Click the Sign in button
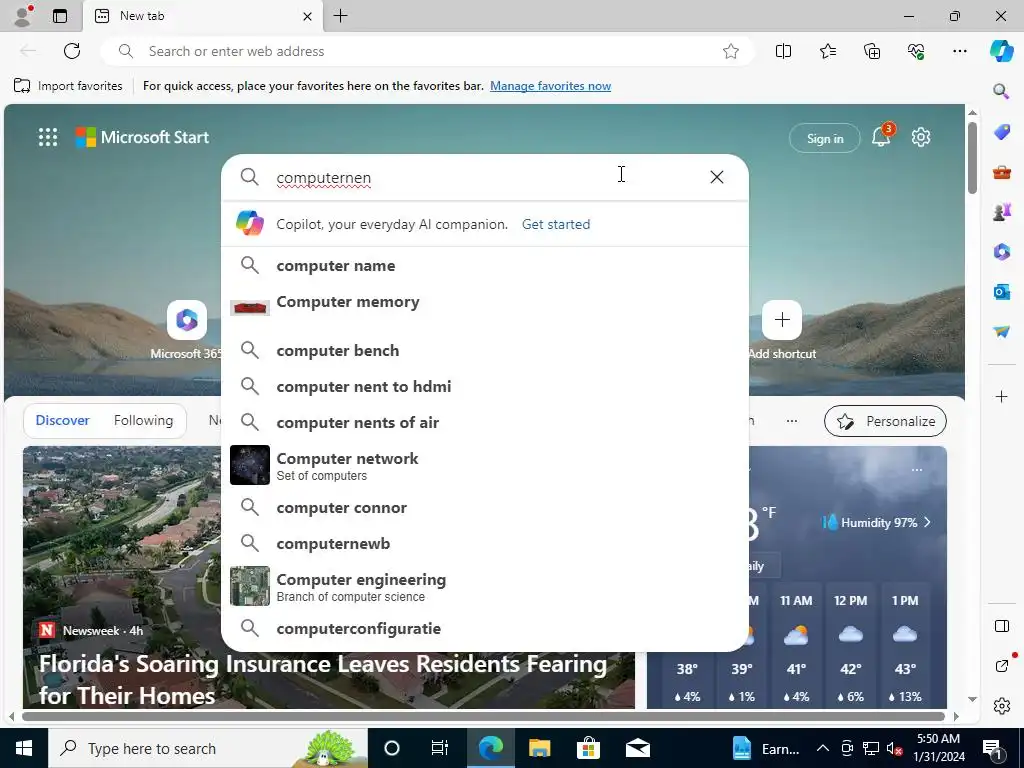 (825, 138)
